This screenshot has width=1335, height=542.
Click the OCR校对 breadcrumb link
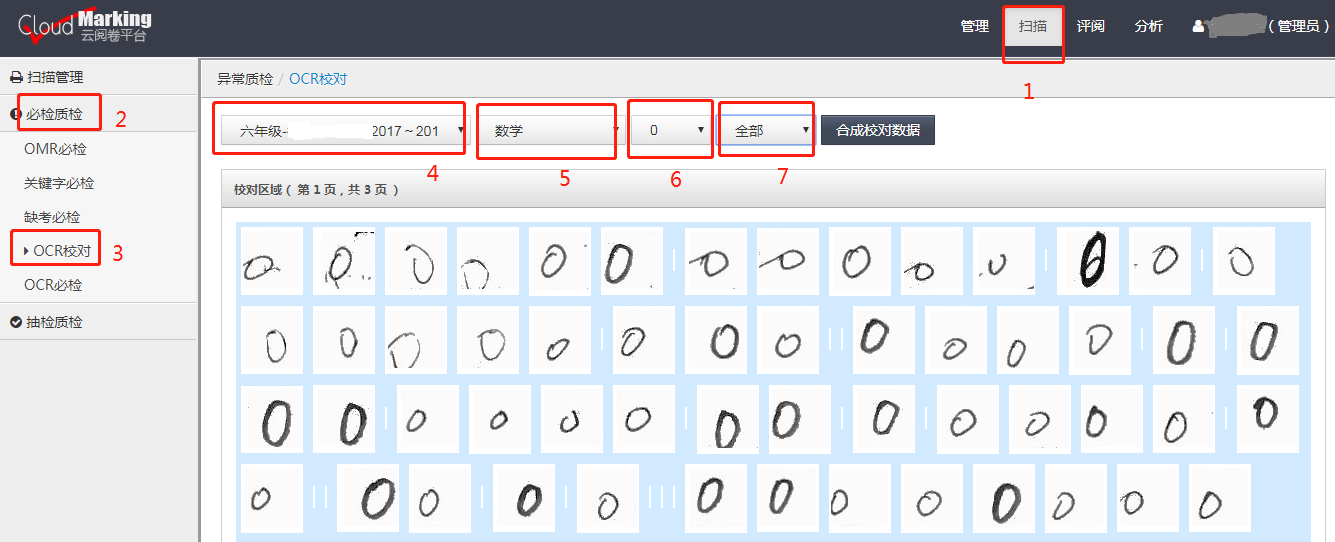318,79
